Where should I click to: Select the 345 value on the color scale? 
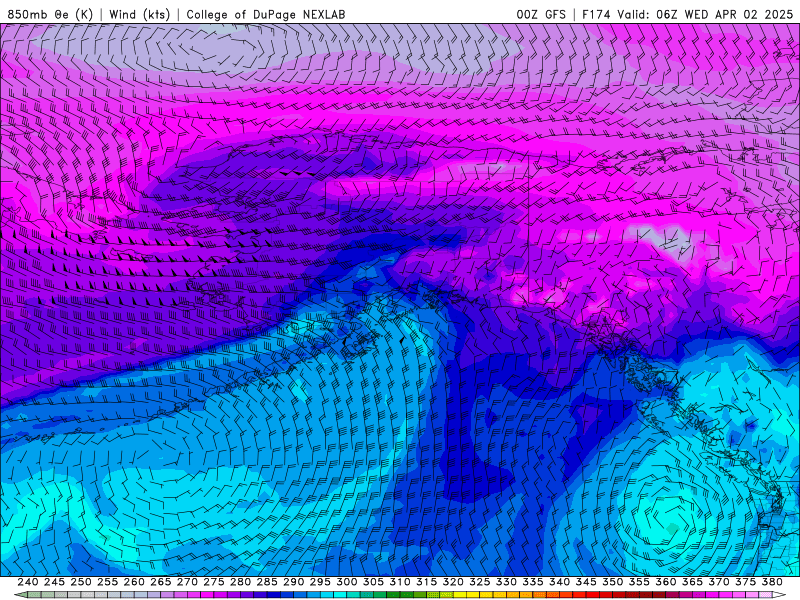pos(586,582)
